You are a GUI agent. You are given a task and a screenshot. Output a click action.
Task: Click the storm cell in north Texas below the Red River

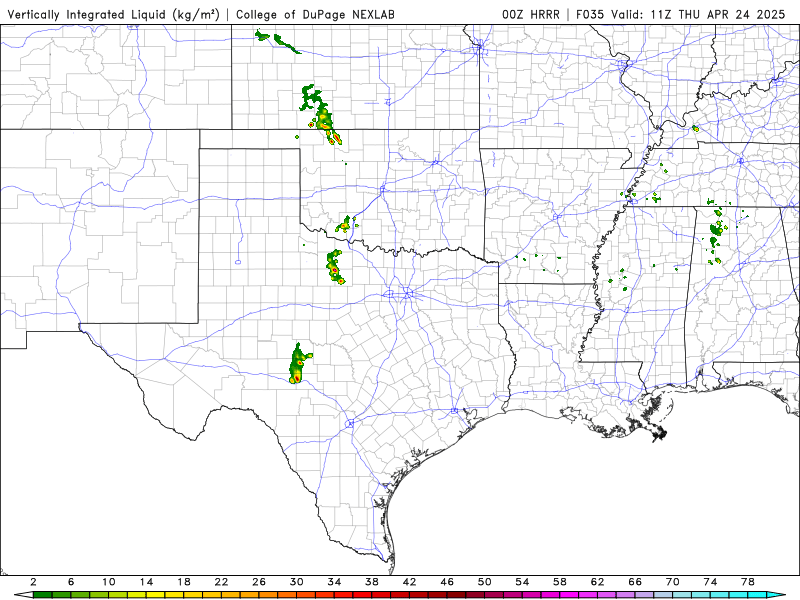click(x=335, y=267)
